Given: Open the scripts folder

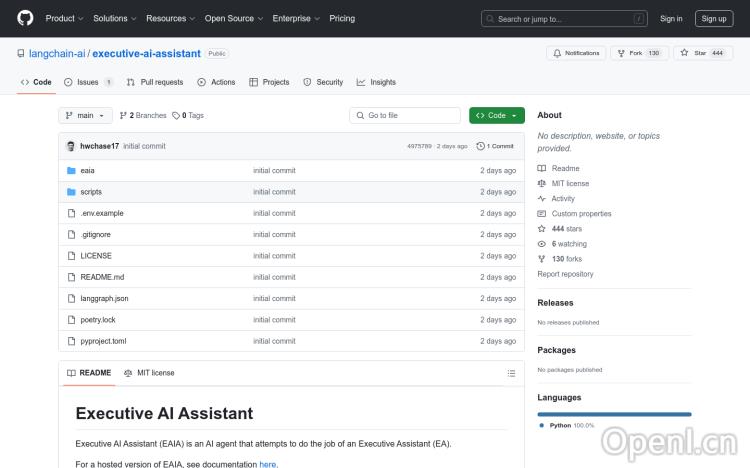Looking at the screenshot, I should (91, 192).
